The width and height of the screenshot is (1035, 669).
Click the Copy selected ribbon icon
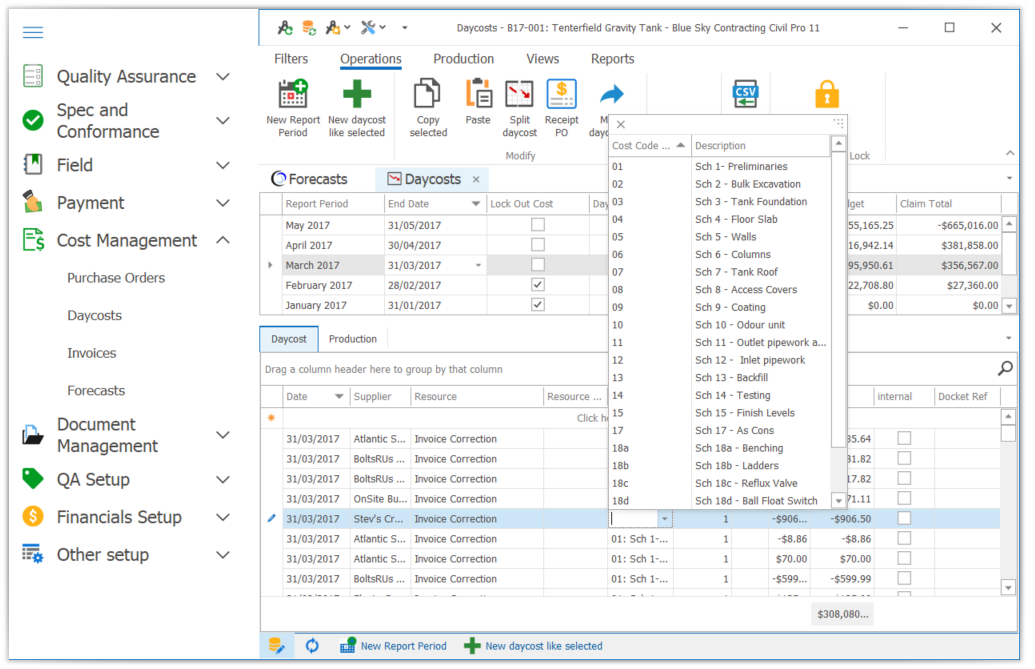pos(427,94)
